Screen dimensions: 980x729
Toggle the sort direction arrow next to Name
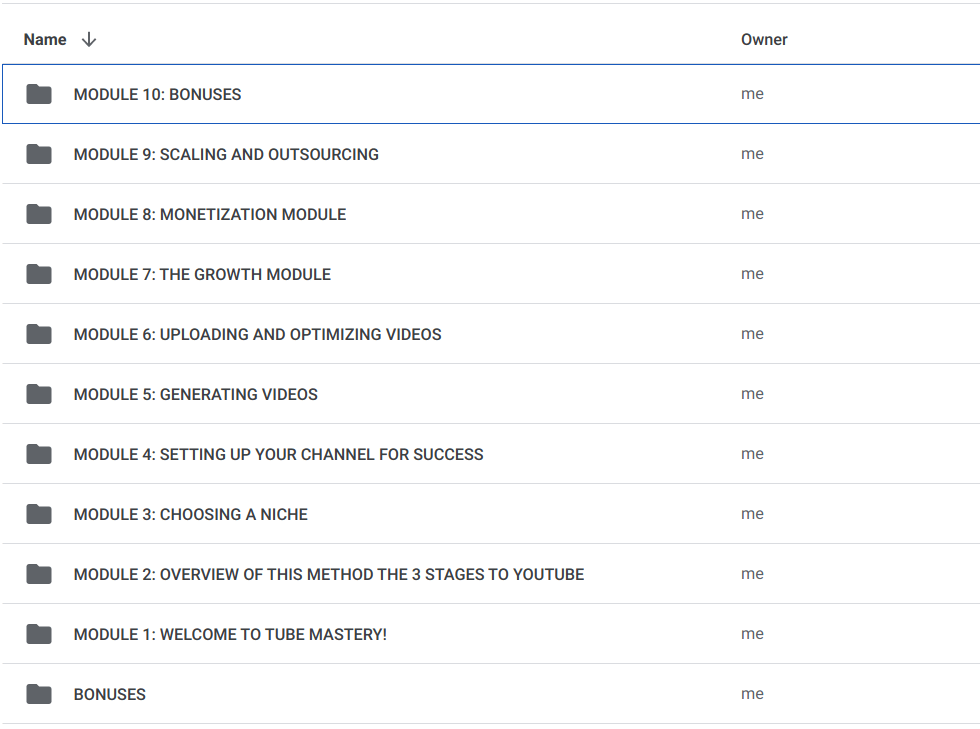(x=89, y=39)
